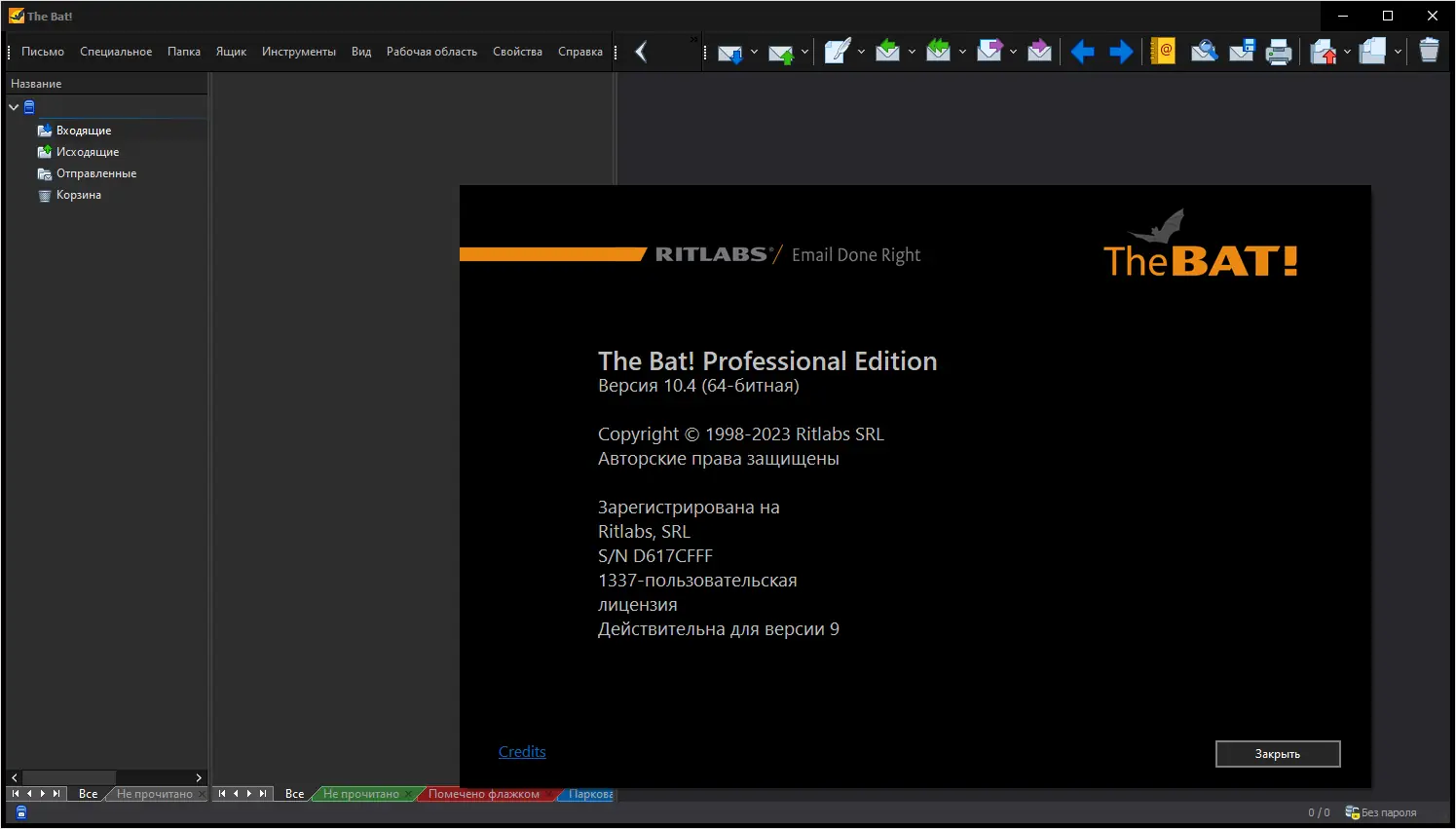1456x829 pixels.
Task: Go to next tab in message list bar
Action: point(249,794)
